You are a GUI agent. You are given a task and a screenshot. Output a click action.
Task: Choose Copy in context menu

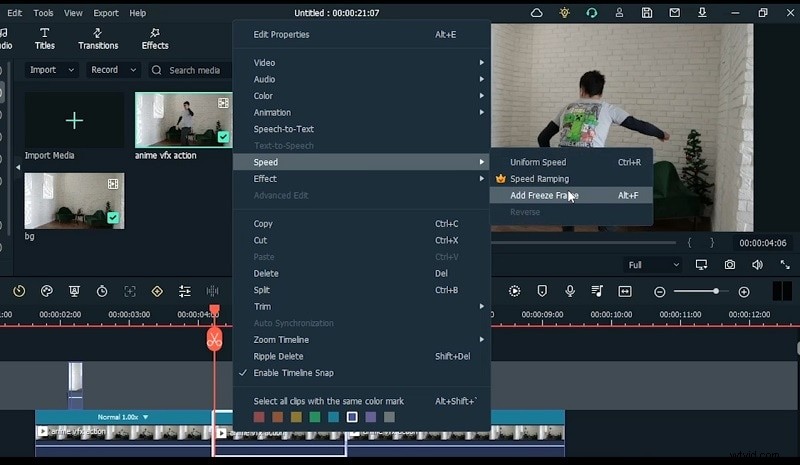[362, 224]
